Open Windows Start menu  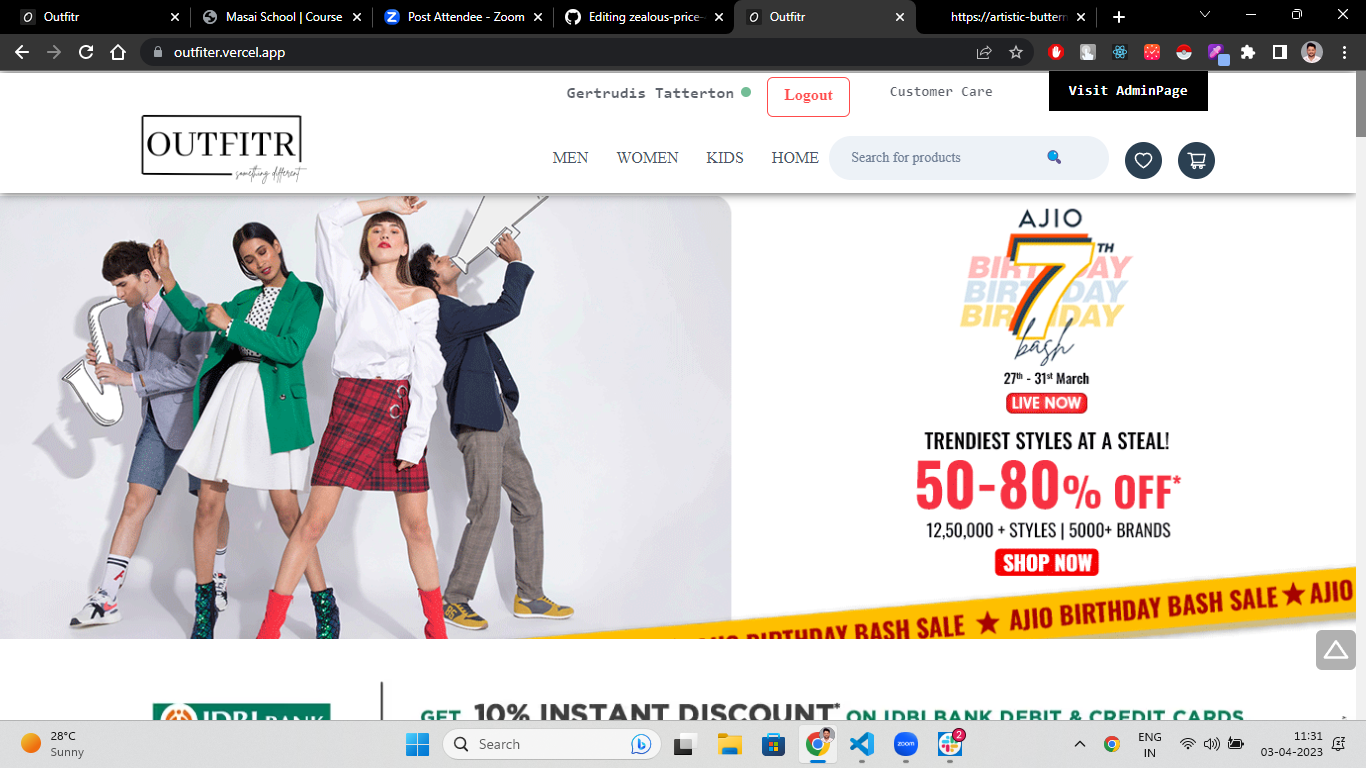[x=417, y=744]
